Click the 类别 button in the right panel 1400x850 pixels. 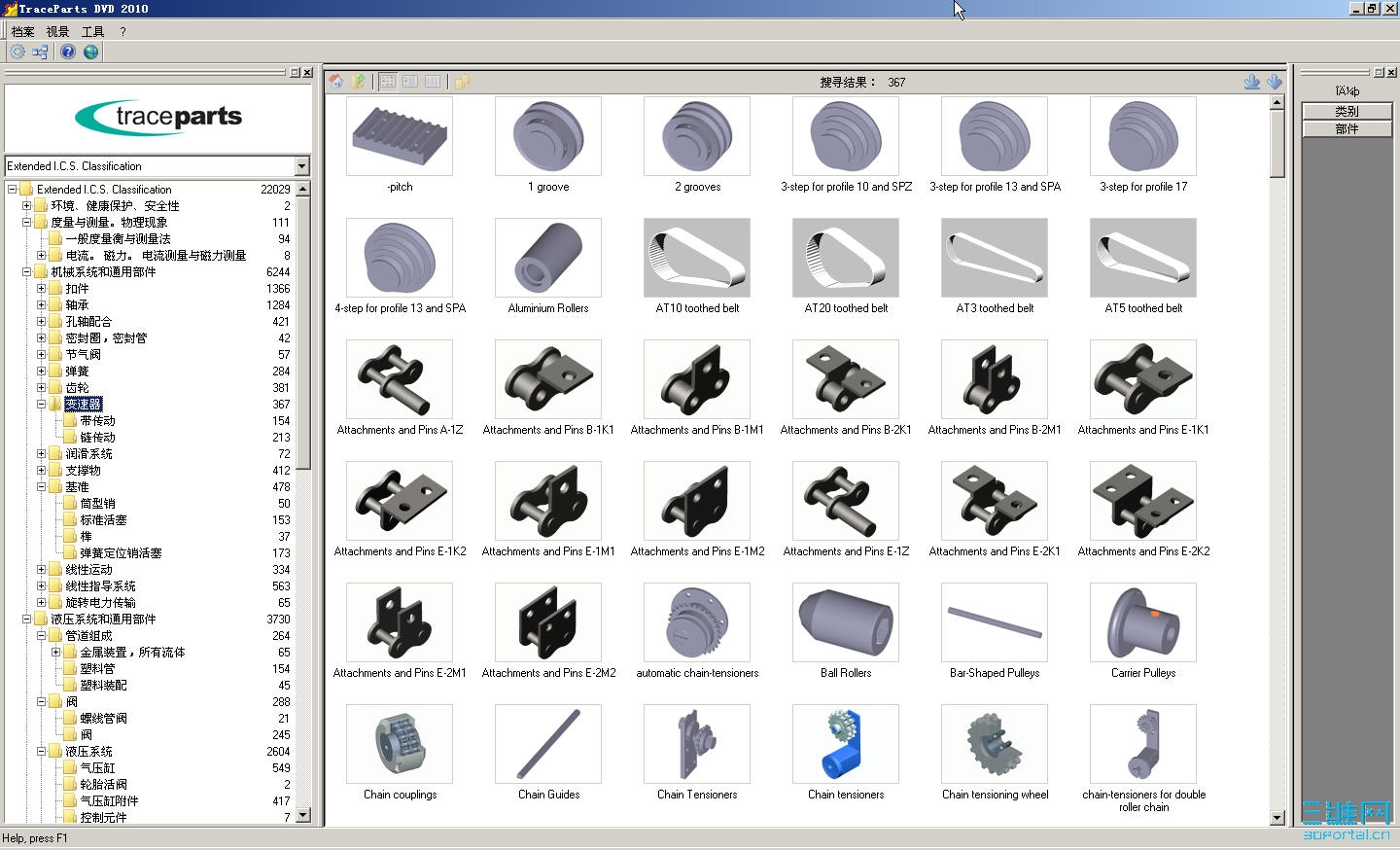click(x=1347, y=112)
